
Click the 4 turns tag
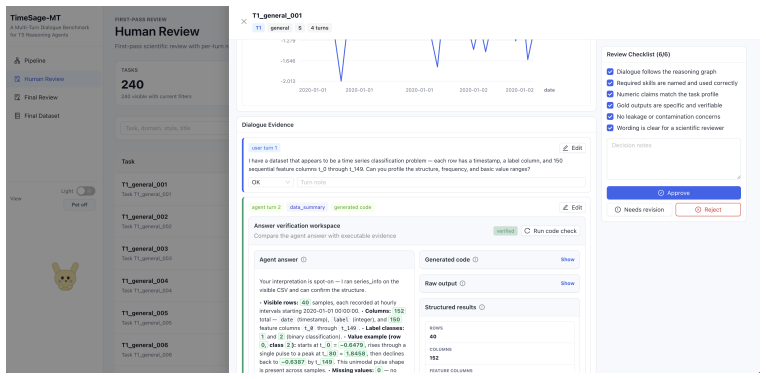319,28
